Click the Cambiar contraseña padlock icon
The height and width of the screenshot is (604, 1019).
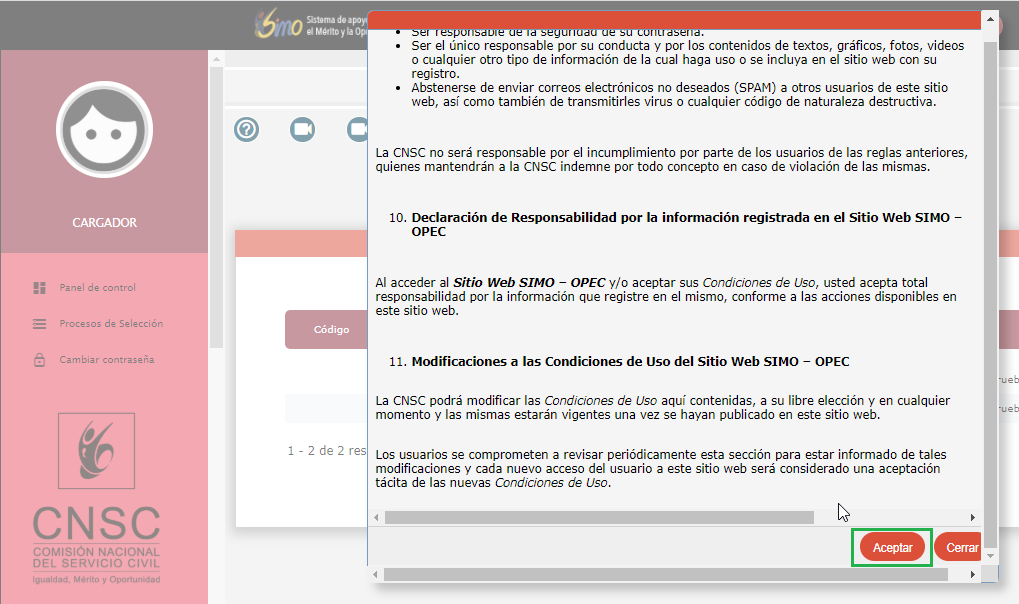pyautogui.click(x=40, y=360)
